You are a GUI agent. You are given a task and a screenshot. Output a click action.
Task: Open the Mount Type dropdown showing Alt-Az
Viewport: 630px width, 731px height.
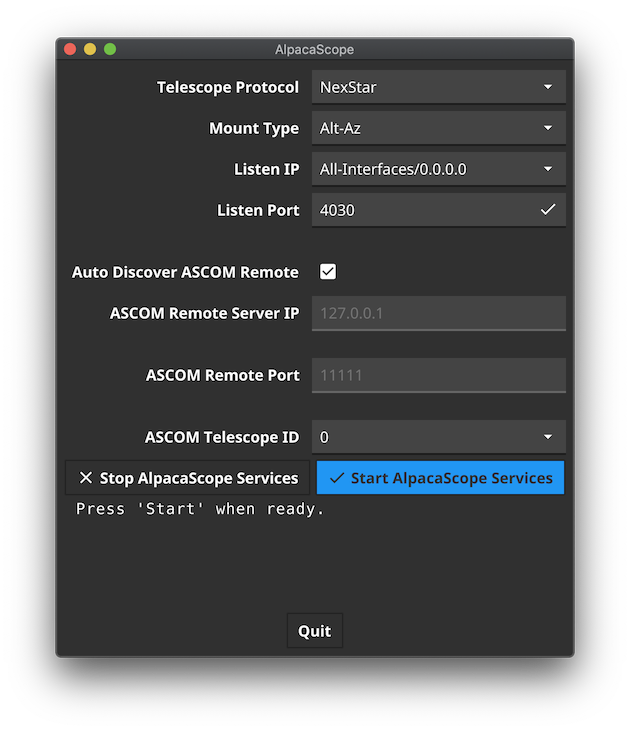[438, 128]
